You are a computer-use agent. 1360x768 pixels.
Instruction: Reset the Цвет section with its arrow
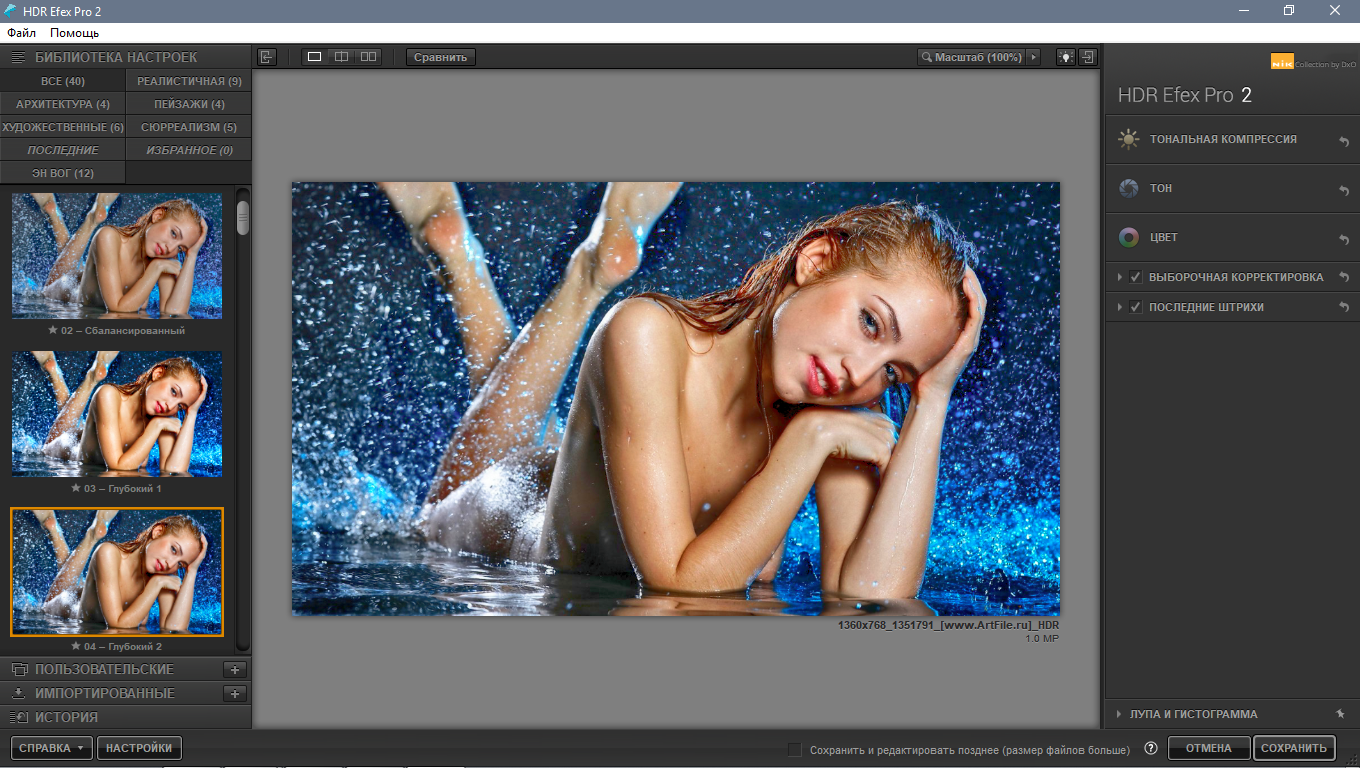pos(1344,239)
